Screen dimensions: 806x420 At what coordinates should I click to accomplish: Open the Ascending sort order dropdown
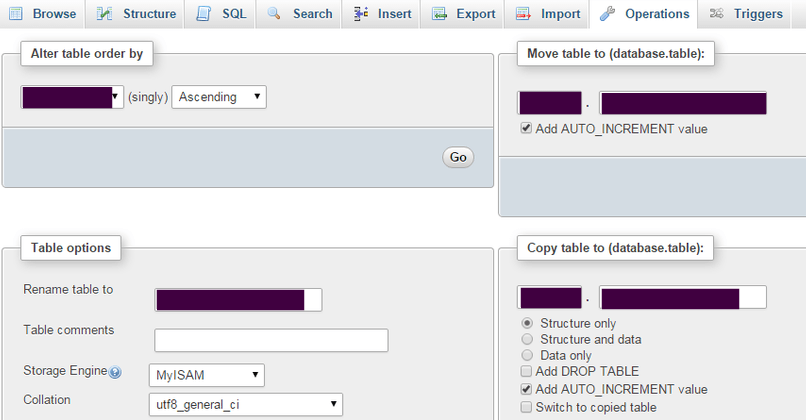pyautogui.click(x=219, y=97)
